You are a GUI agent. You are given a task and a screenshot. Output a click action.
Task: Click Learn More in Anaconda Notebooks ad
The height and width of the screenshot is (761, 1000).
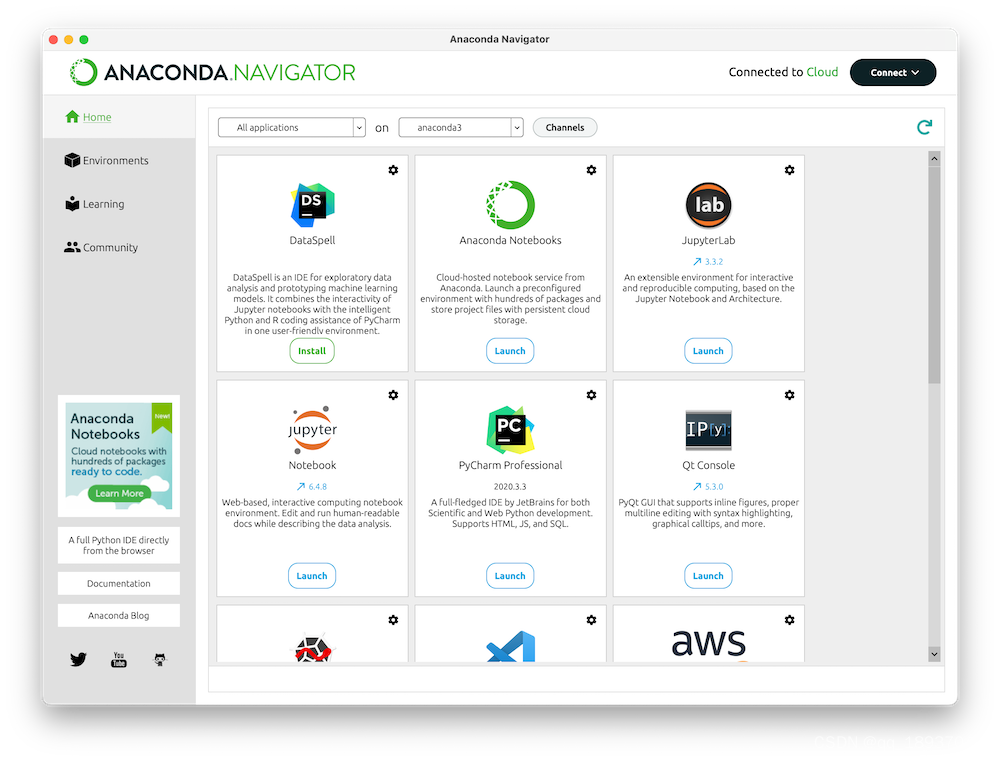119,493
